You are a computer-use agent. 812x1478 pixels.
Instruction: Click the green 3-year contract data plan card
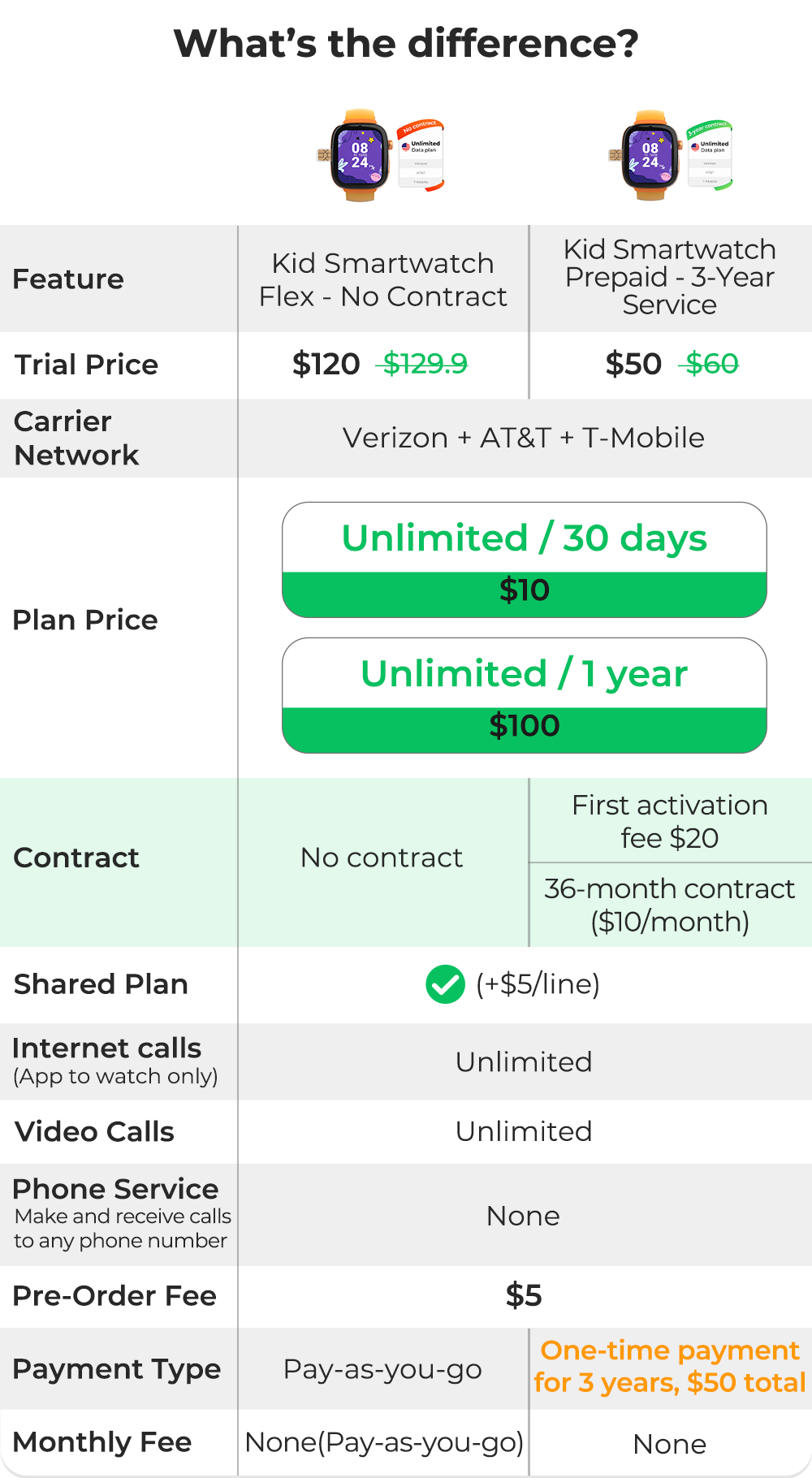(710, 154)
